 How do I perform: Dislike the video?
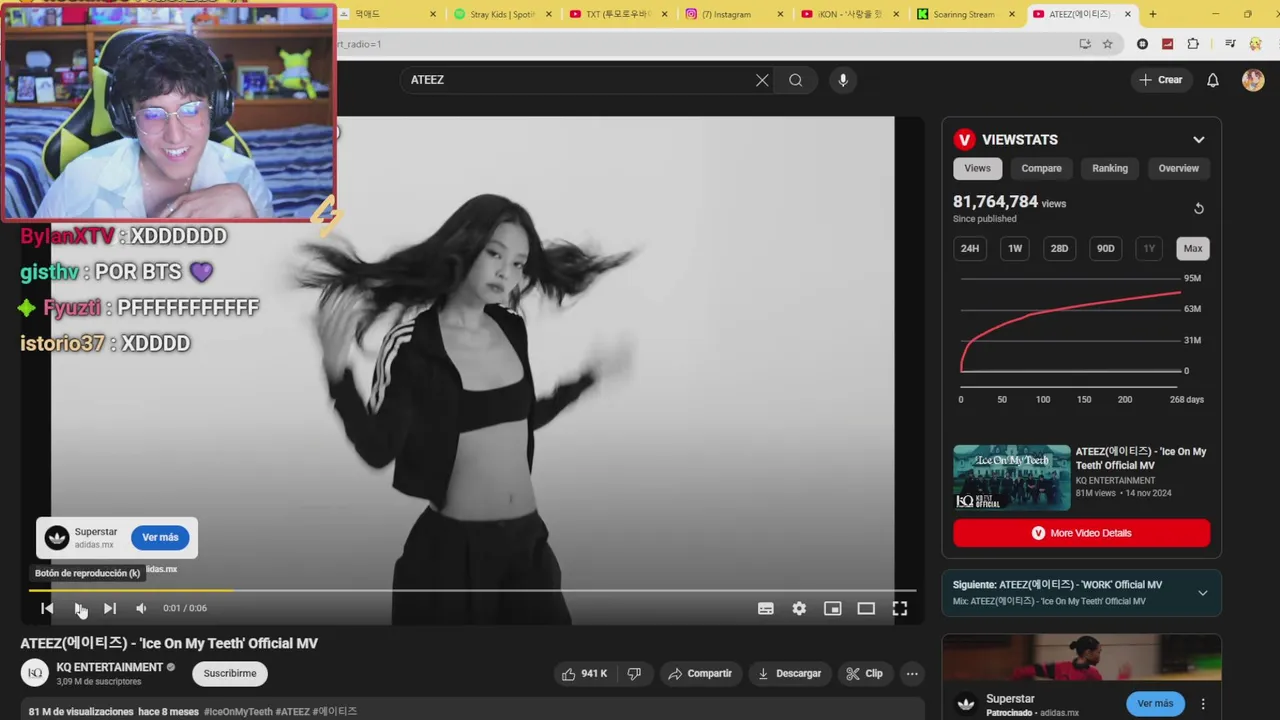click(634, 674)
